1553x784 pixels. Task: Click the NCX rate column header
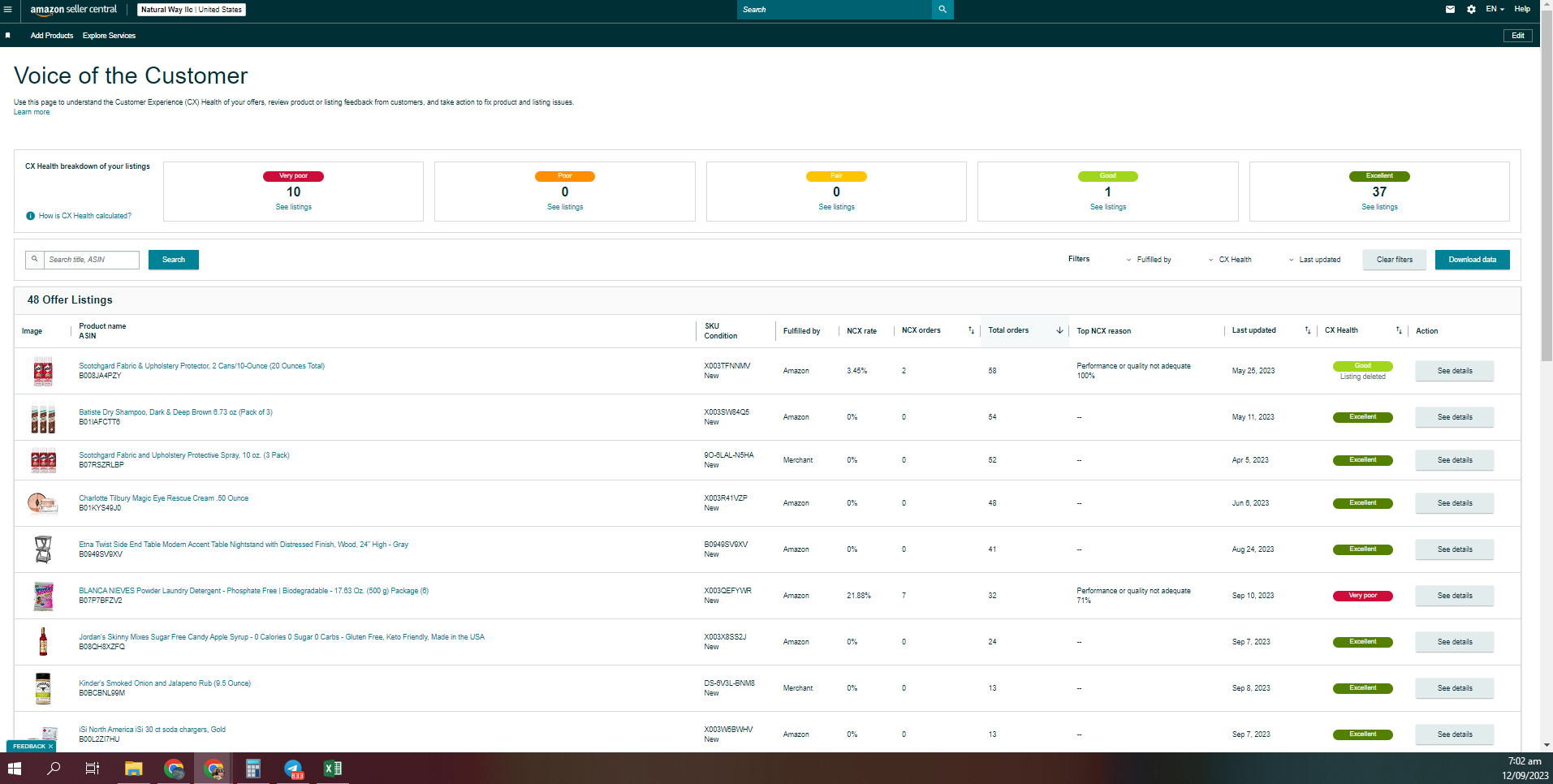click(x=861, y=331)
